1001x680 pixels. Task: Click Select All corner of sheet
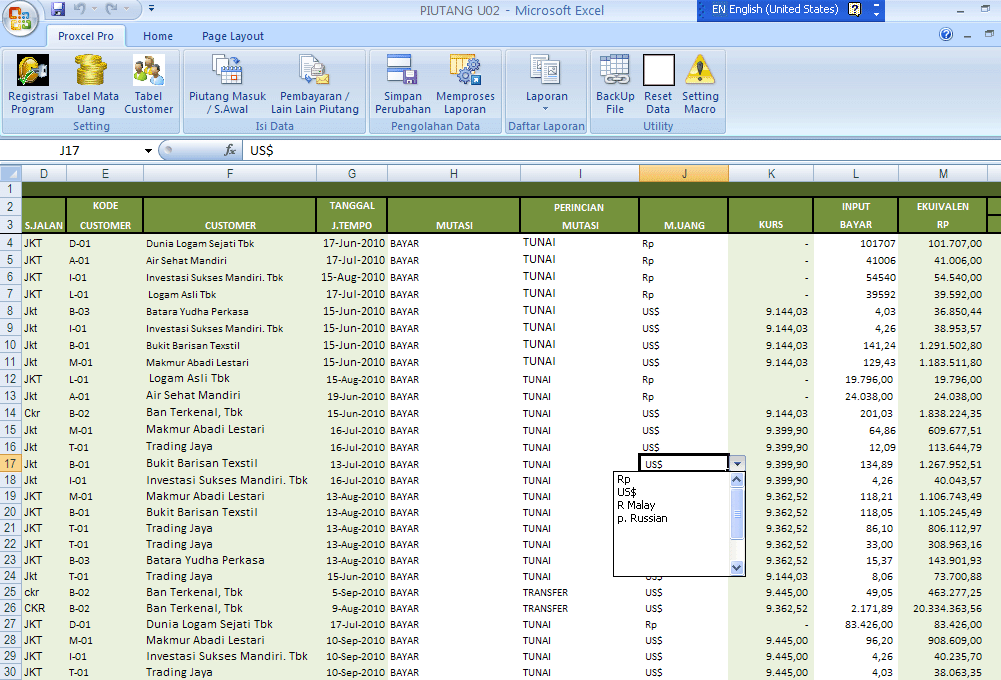click(x=11, y=173)
